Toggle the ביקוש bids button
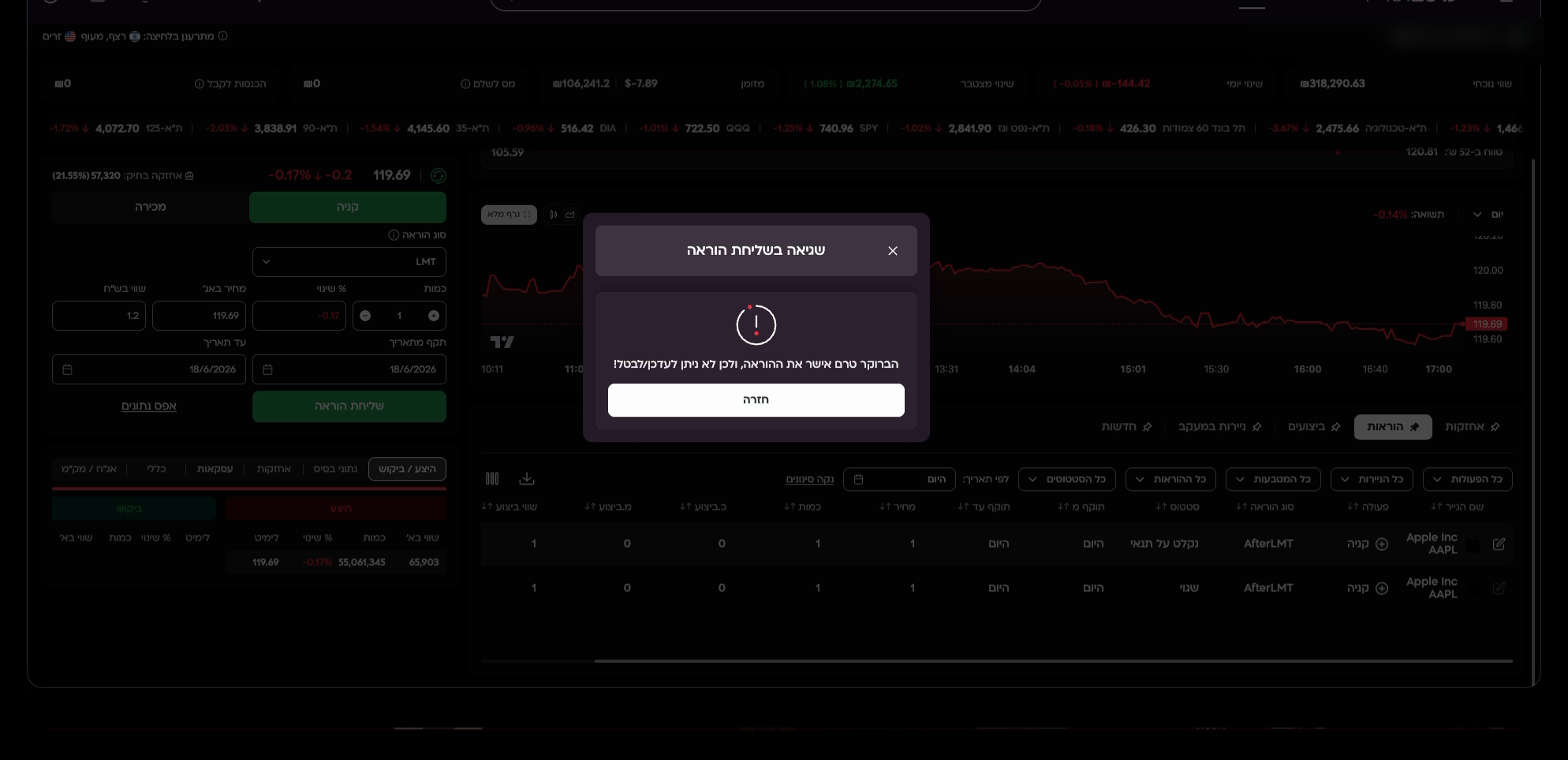Viewport: 1568px width, 760px height. [x=134, y=508]
